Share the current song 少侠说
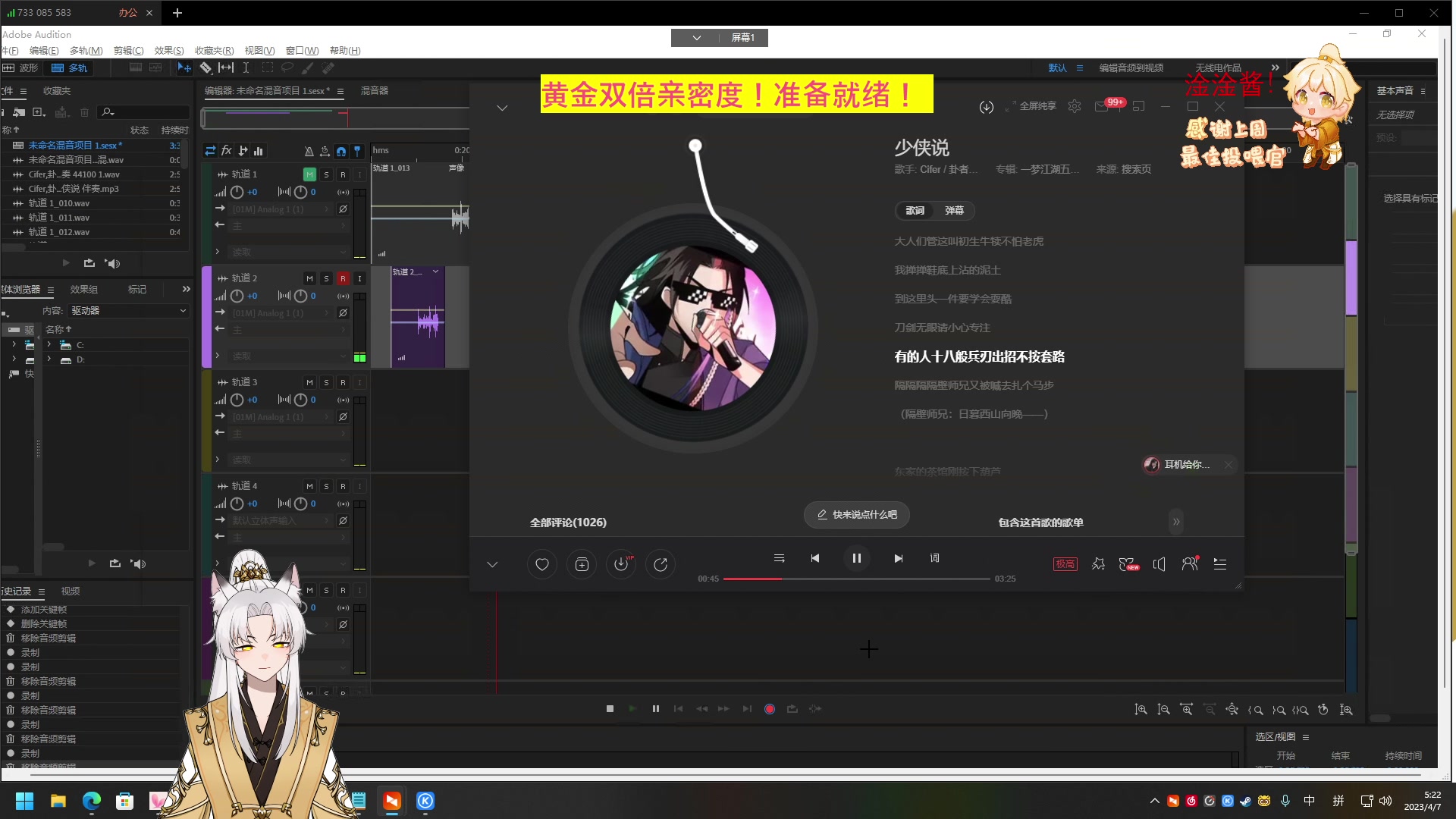 661,564
